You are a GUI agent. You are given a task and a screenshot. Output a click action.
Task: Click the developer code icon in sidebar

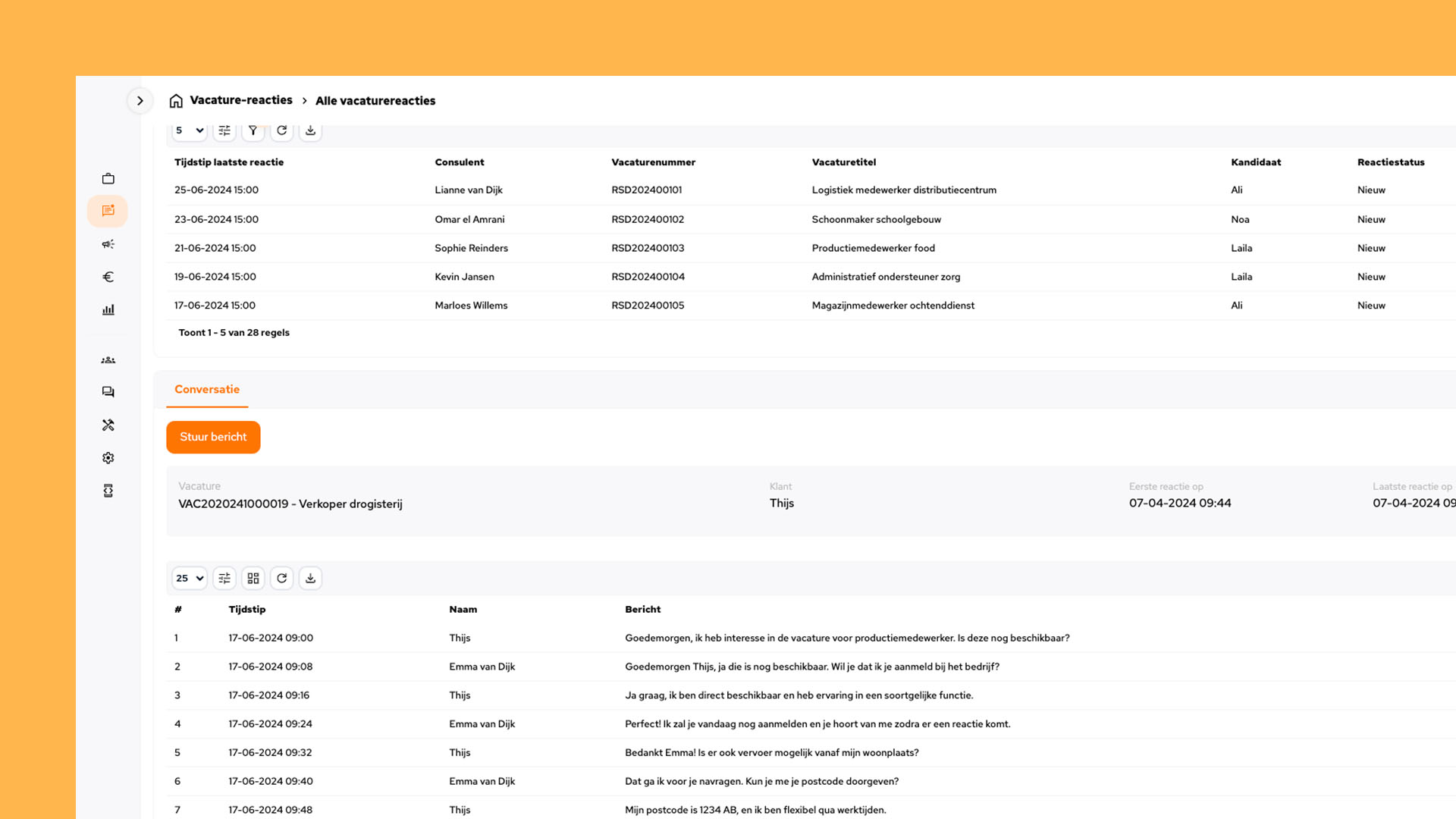click(108, 491)
